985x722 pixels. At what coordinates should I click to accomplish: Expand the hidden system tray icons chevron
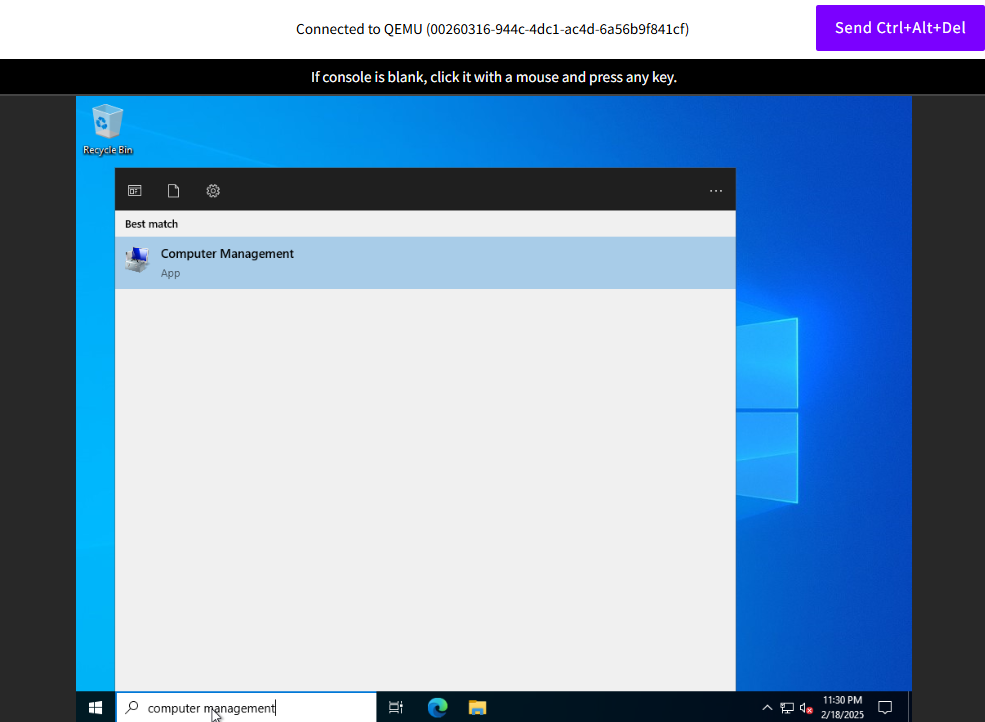click(767, 708)
